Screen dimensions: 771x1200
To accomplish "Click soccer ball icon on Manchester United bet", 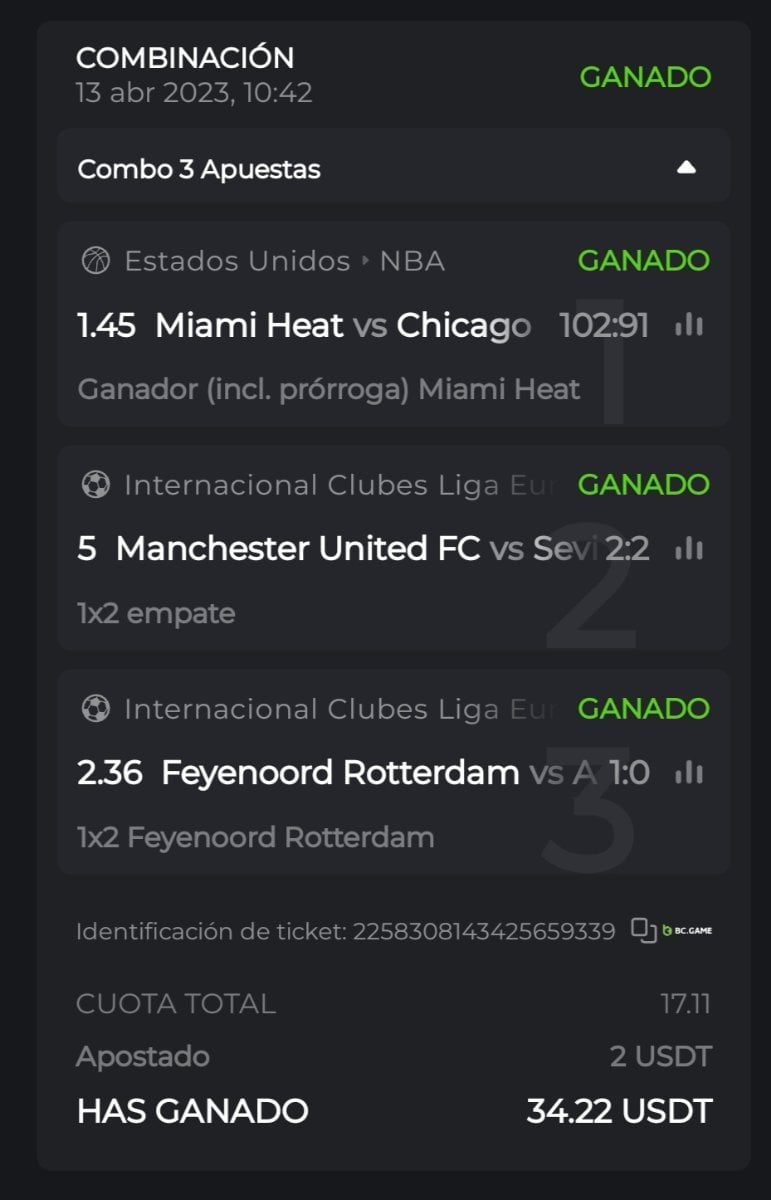I will click(95, 485).
